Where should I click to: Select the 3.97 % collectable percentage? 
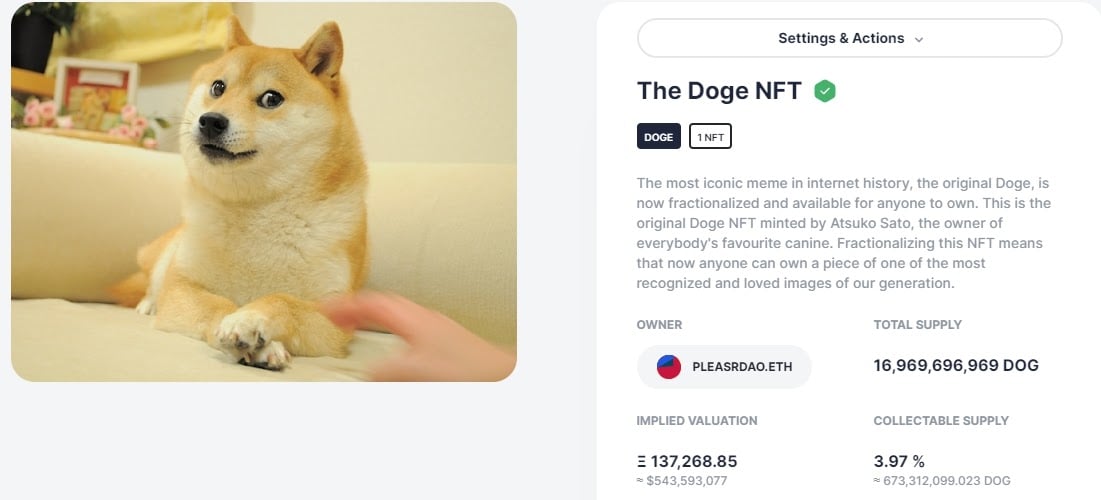click(899, 461)
